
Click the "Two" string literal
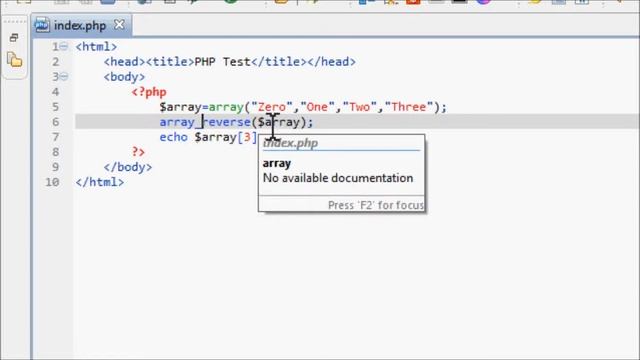(359, 107)
